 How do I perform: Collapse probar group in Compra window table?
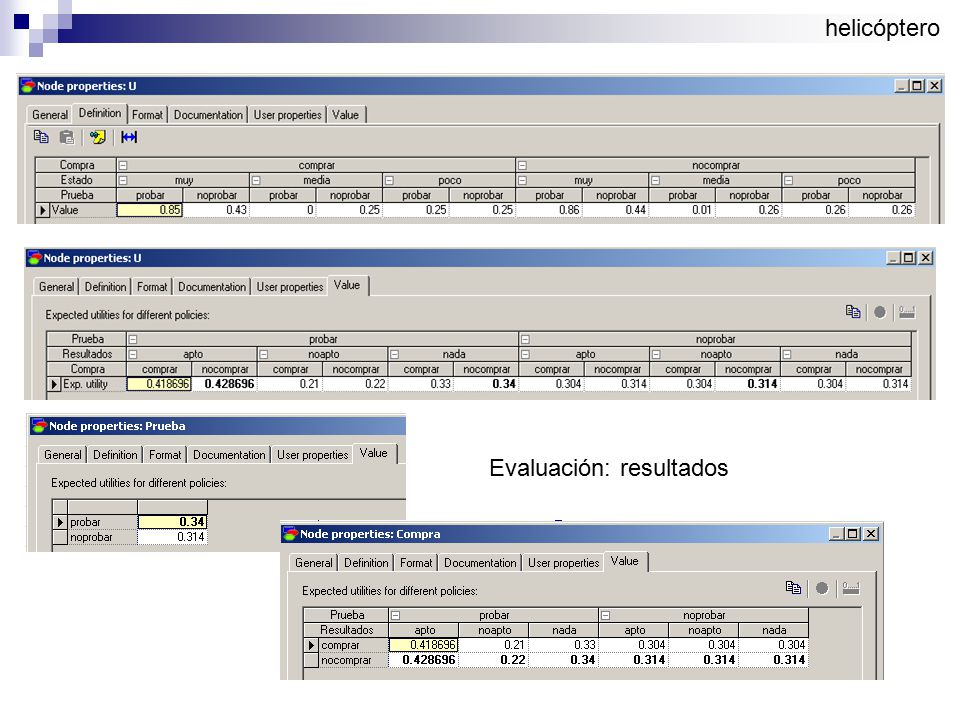pyautogui.click(x=396, y=615)
